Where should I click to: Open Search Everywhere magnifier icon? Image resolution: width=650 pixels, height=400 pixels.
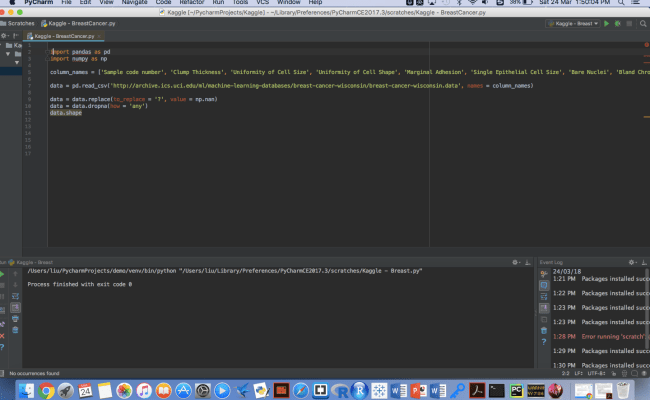[643, 24]
